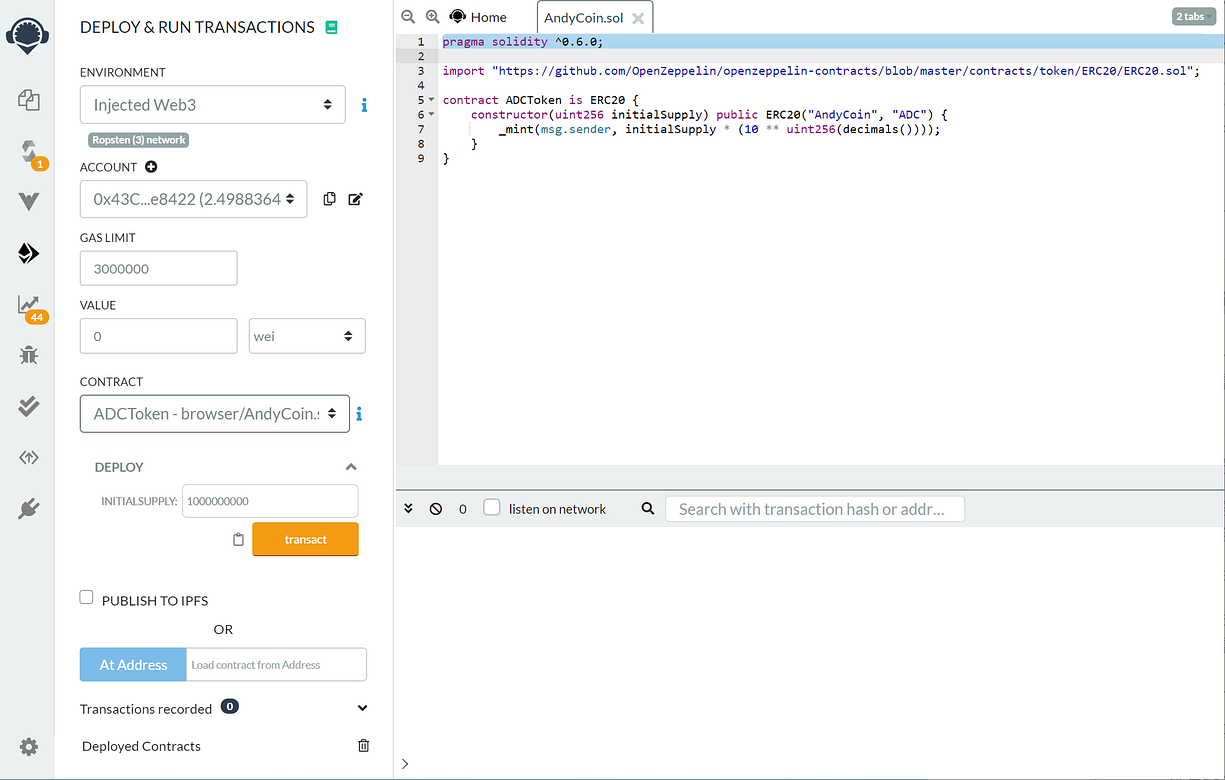Zoom out the editor font

tap(407, 17)
